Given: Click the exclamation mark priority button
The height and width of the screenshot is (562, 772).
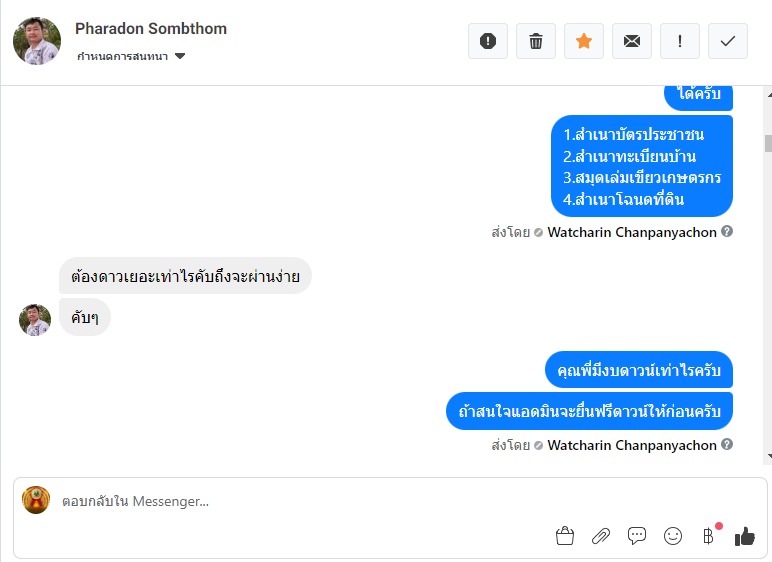Looking at the screenshot, I should [x=680, y=41].
